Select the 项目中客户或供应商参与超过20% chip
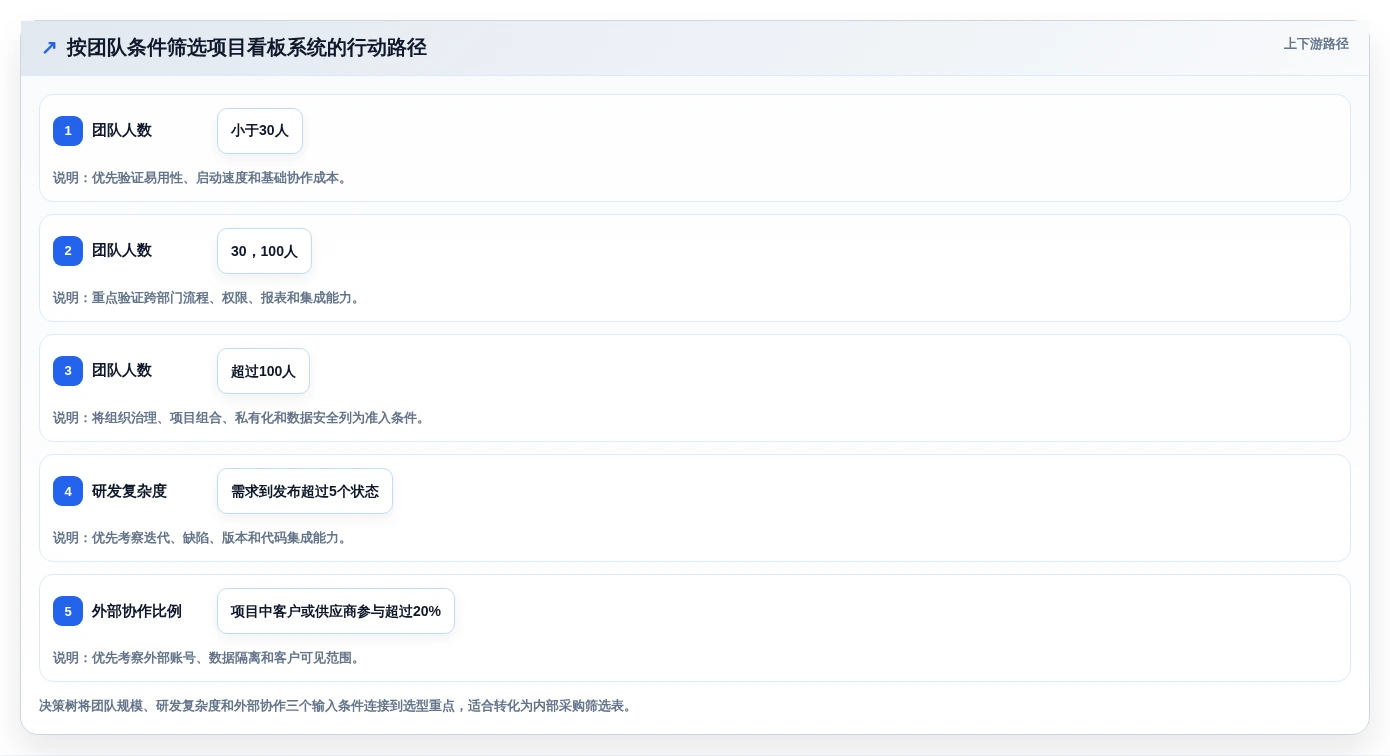The height and width of the screenshot is (756, 1390). pyautogui.click(x=336, y=611)
